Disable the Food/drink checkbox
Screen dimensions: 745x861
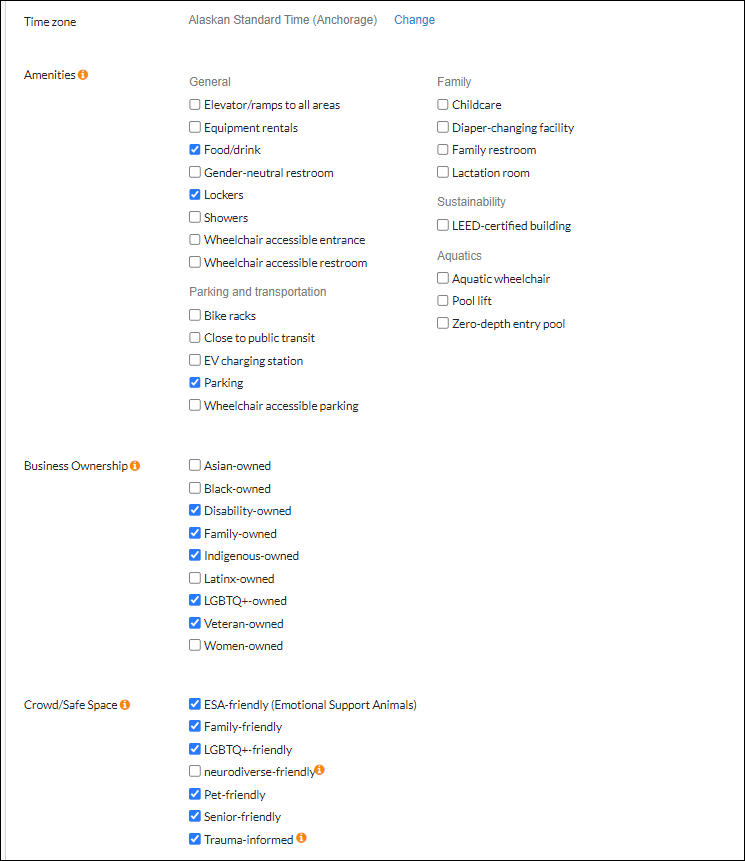[x=194, y=149]
